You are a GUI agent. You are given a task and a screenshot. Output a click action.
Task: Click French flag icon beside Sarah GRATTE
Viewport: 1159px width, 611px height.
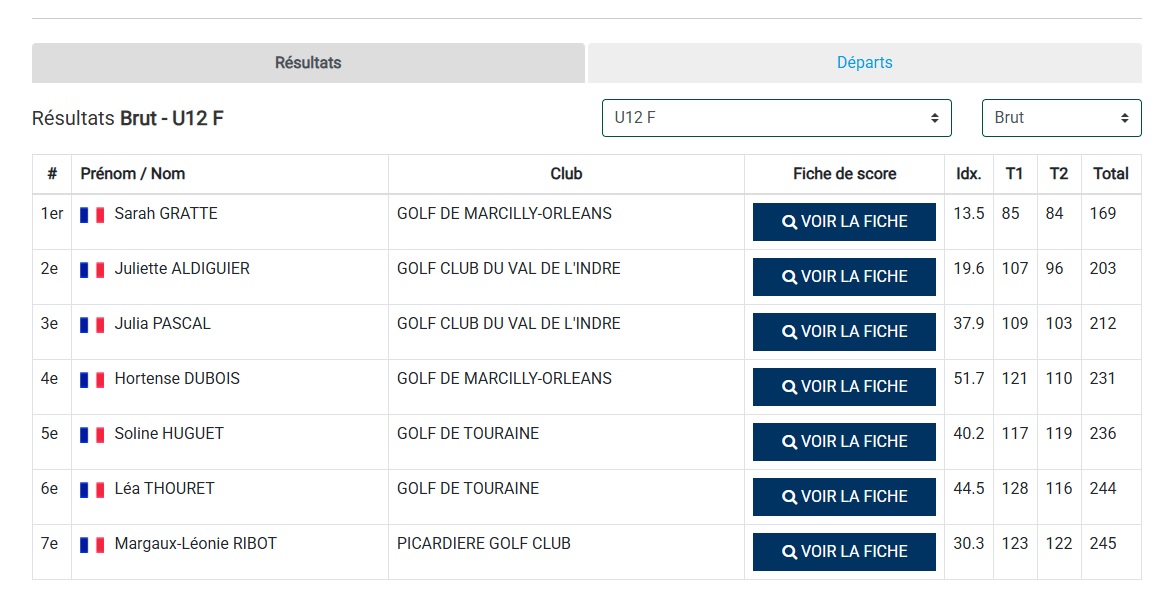[x=92, y=215]
